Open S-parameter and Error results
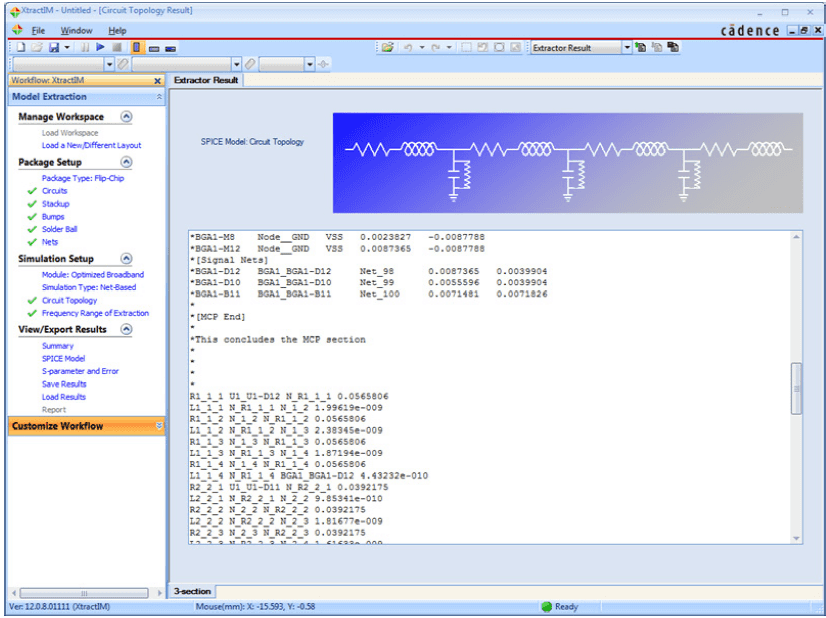Viewport: 826px width, 618px height. (81, 371)
